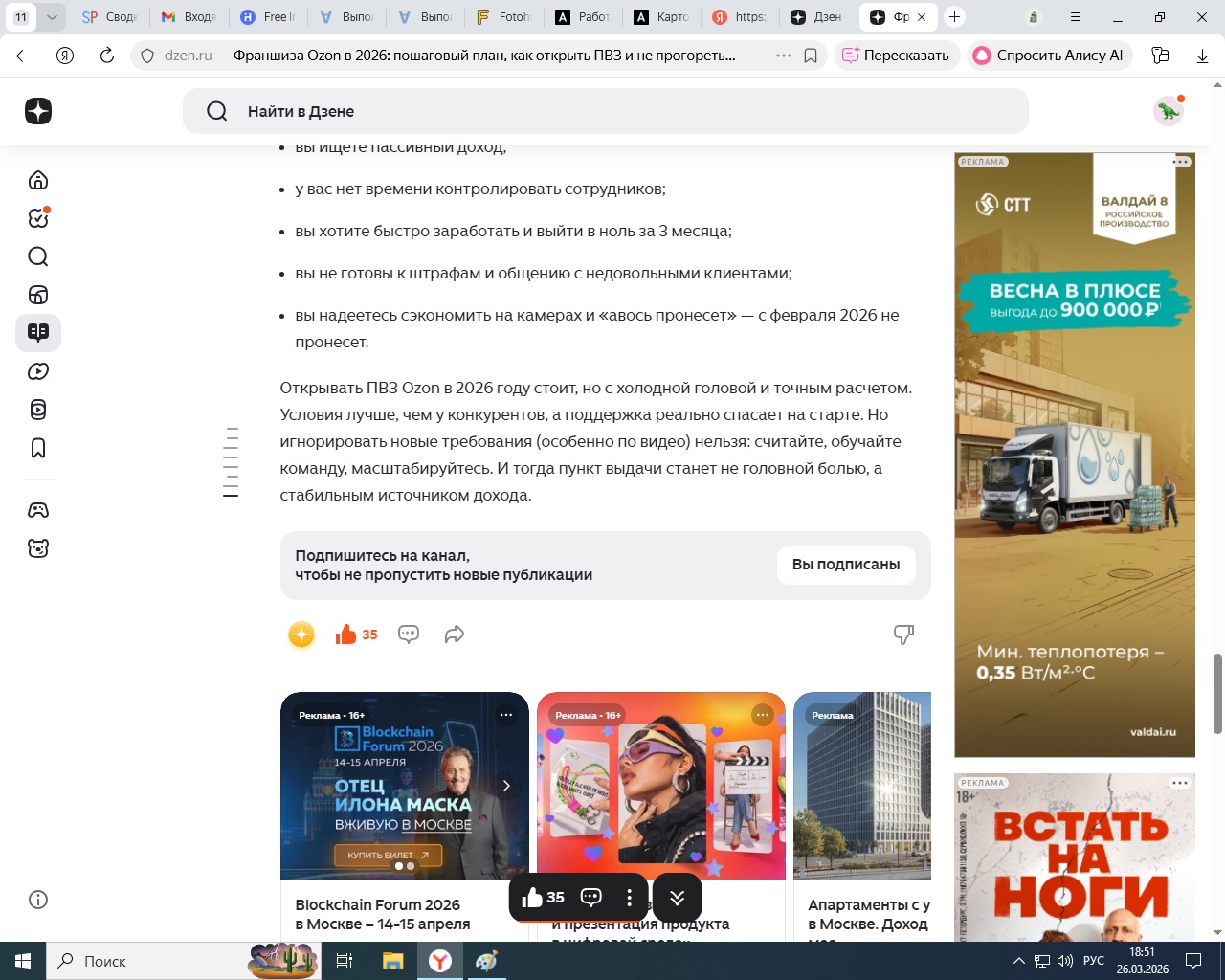
Task: Click the 'Апартаменты' building ad thumbnail
Action: [x=862, y=786]
